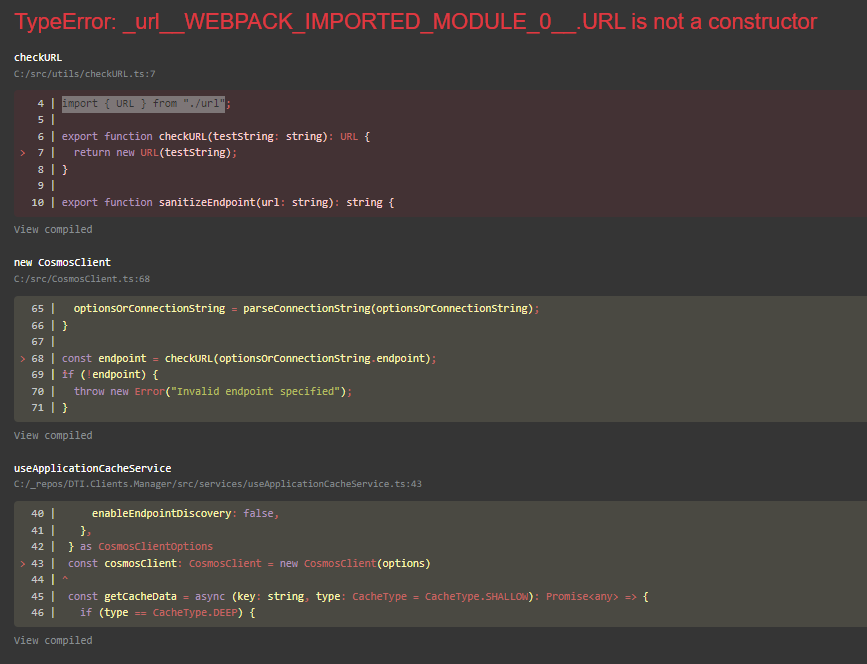Click the first View compiled link
Image resolution: width=867 pixels, height=664 pixels.
52,229
